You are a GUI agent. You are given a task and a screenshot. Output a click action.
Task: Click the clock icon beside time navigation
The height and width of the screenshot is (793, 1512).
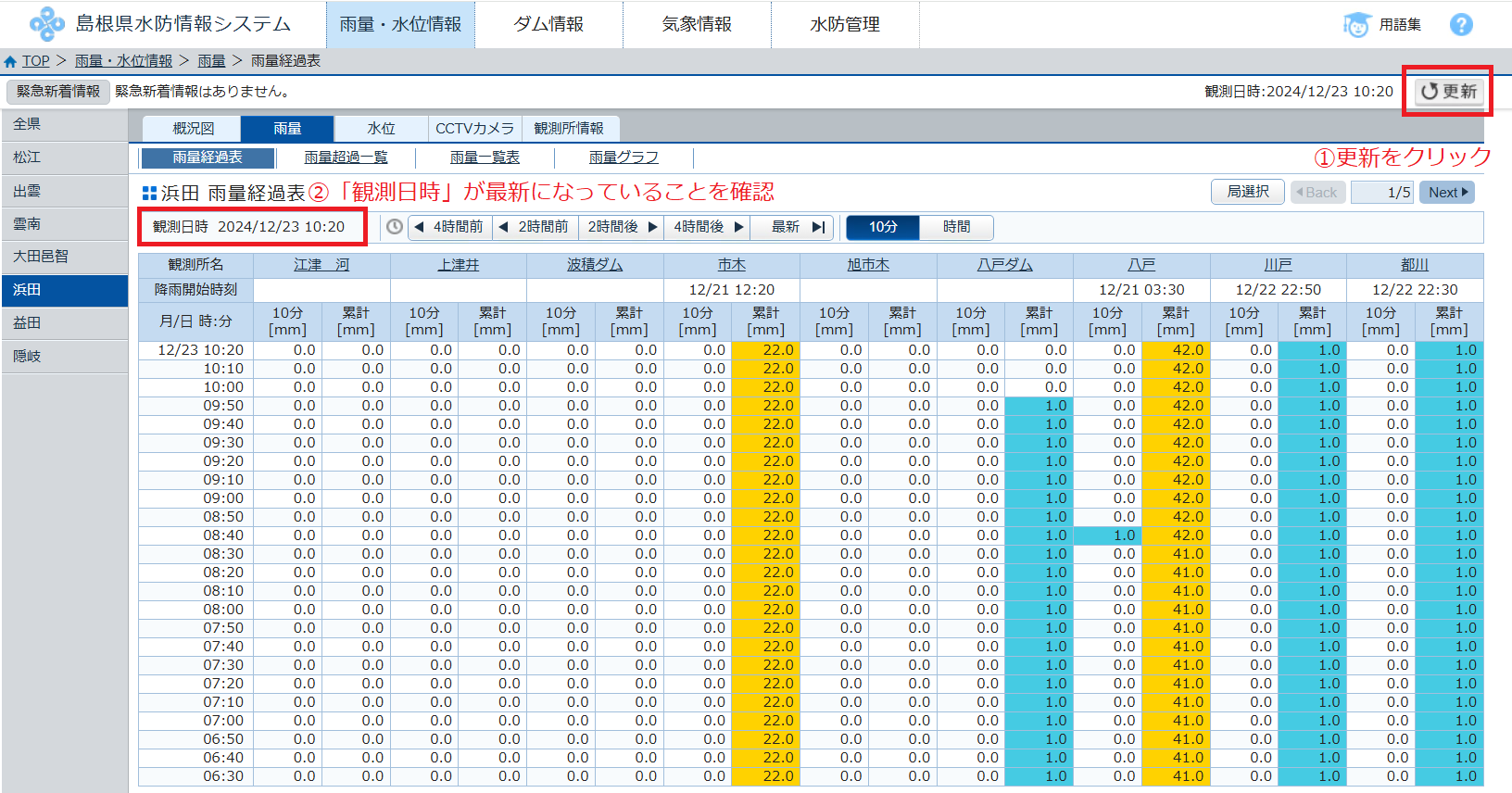click(395, 227)
